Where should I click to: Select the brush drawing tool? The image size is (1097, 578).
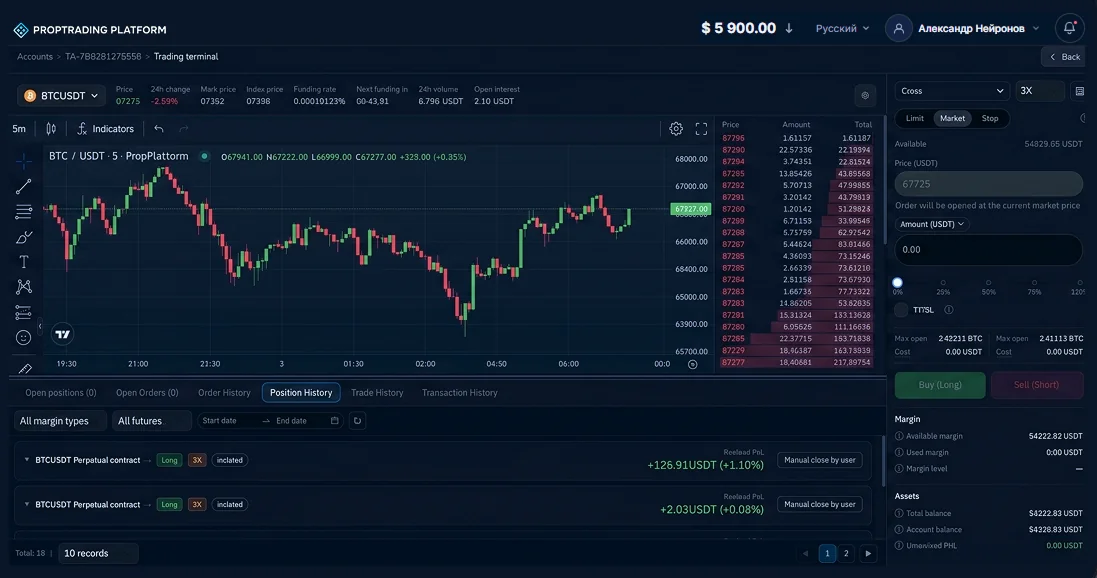pyautogui.click(x=24, y=237)
